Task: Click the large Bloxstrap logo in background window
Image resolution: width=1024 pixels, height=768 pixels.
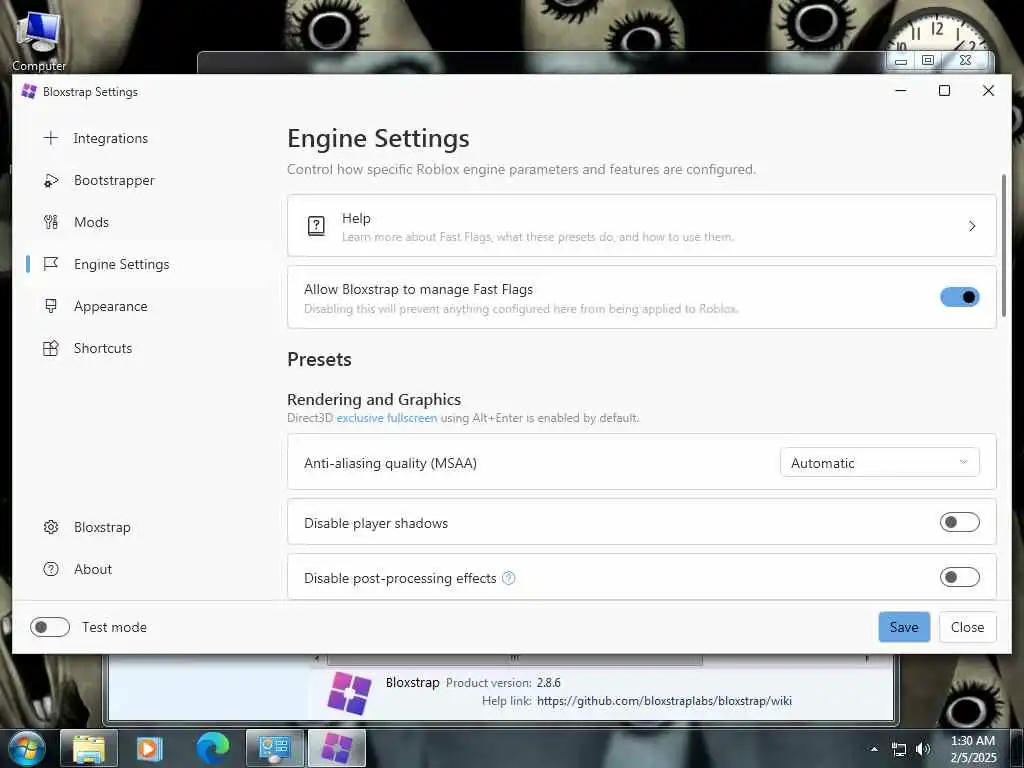Action: click(349, 693)
